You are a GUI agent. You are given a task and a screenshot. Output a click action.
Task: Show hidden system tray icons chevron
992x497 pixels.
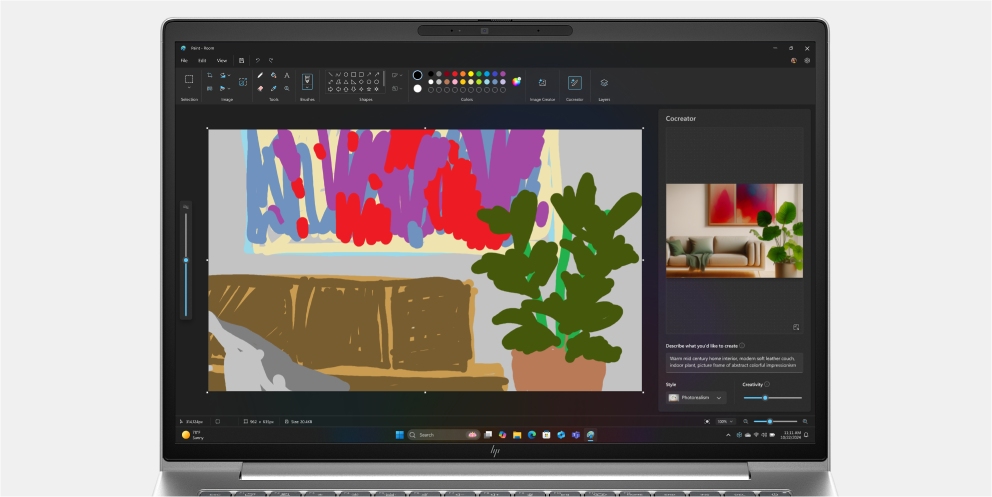tap(728, 435)
